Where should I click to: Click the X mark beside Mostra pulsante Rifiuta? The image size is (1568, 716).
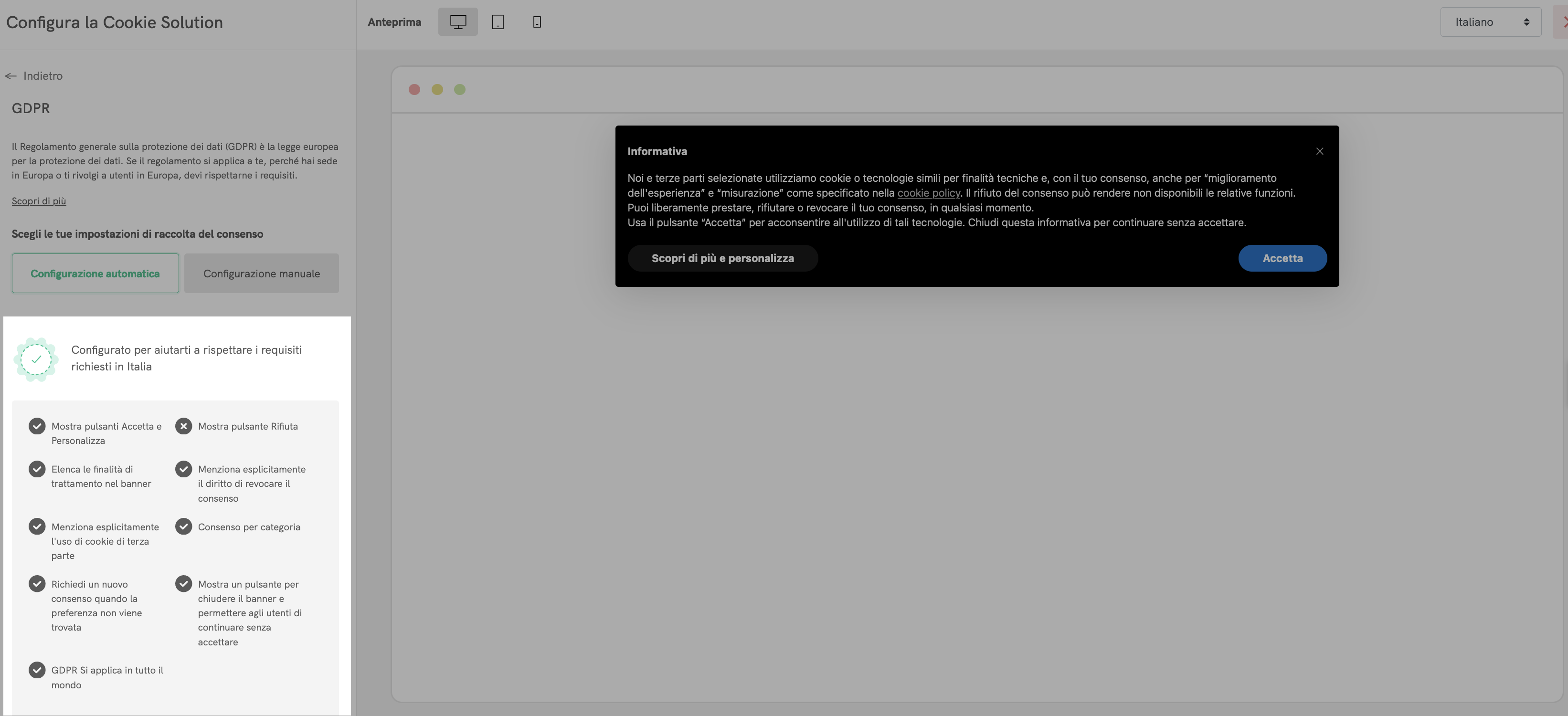tap(183, 426)
